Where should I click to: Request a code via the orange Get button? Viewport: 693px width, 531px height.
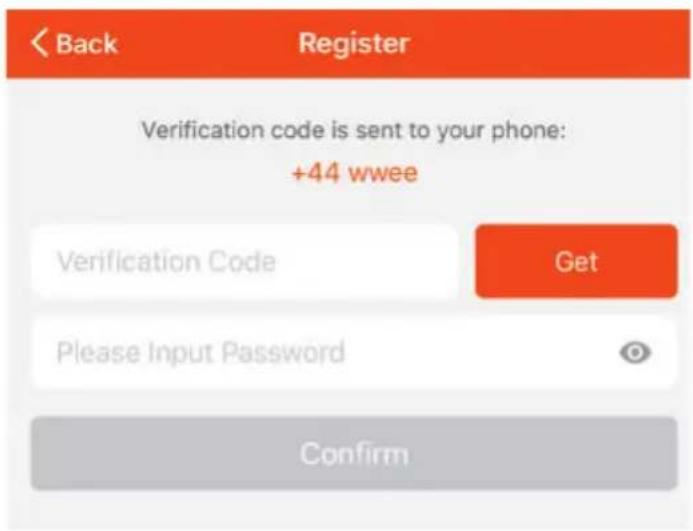point(576,261)
